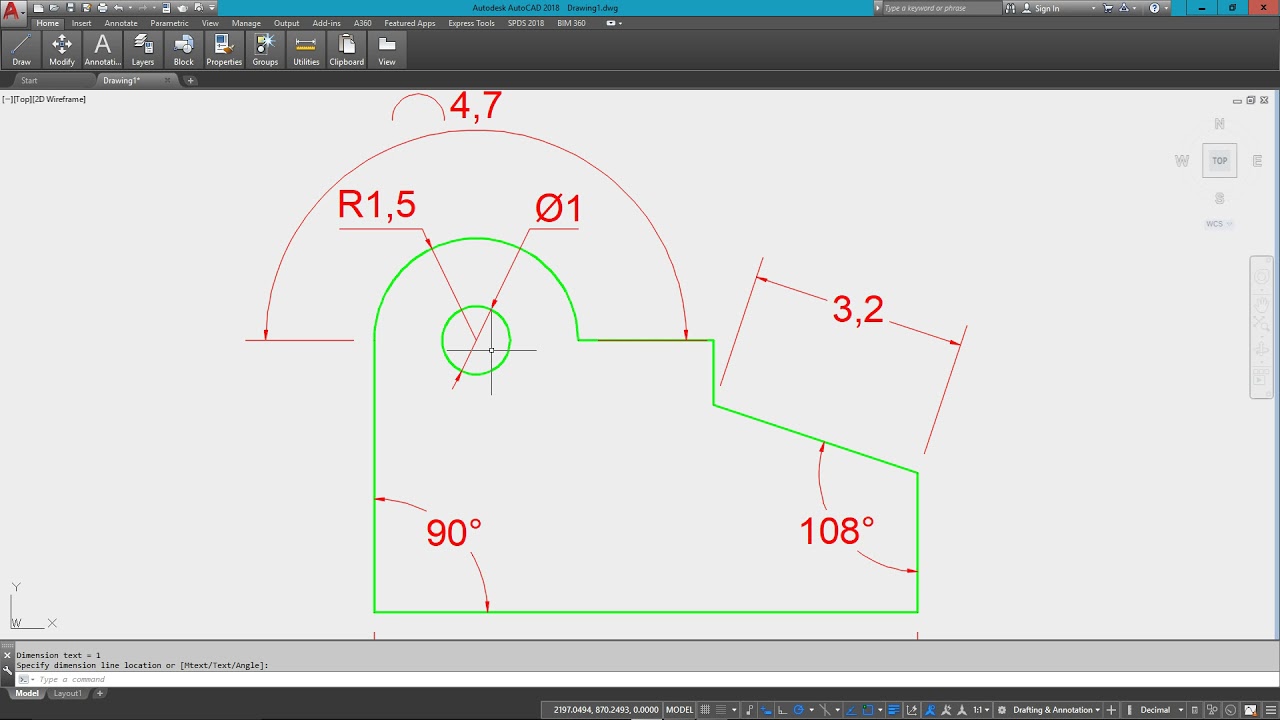Expand the WCS coordinate system dropdown
The image size is (1280, 720).
(1218, 224)
